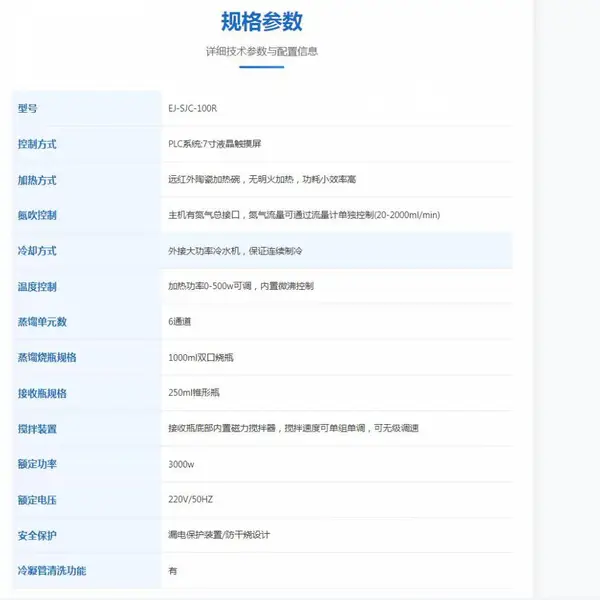Image resolution: width=600 pixels, height=600 pixels.
Task: Click the 3000w power value
Action: click(x=181, y=464)
